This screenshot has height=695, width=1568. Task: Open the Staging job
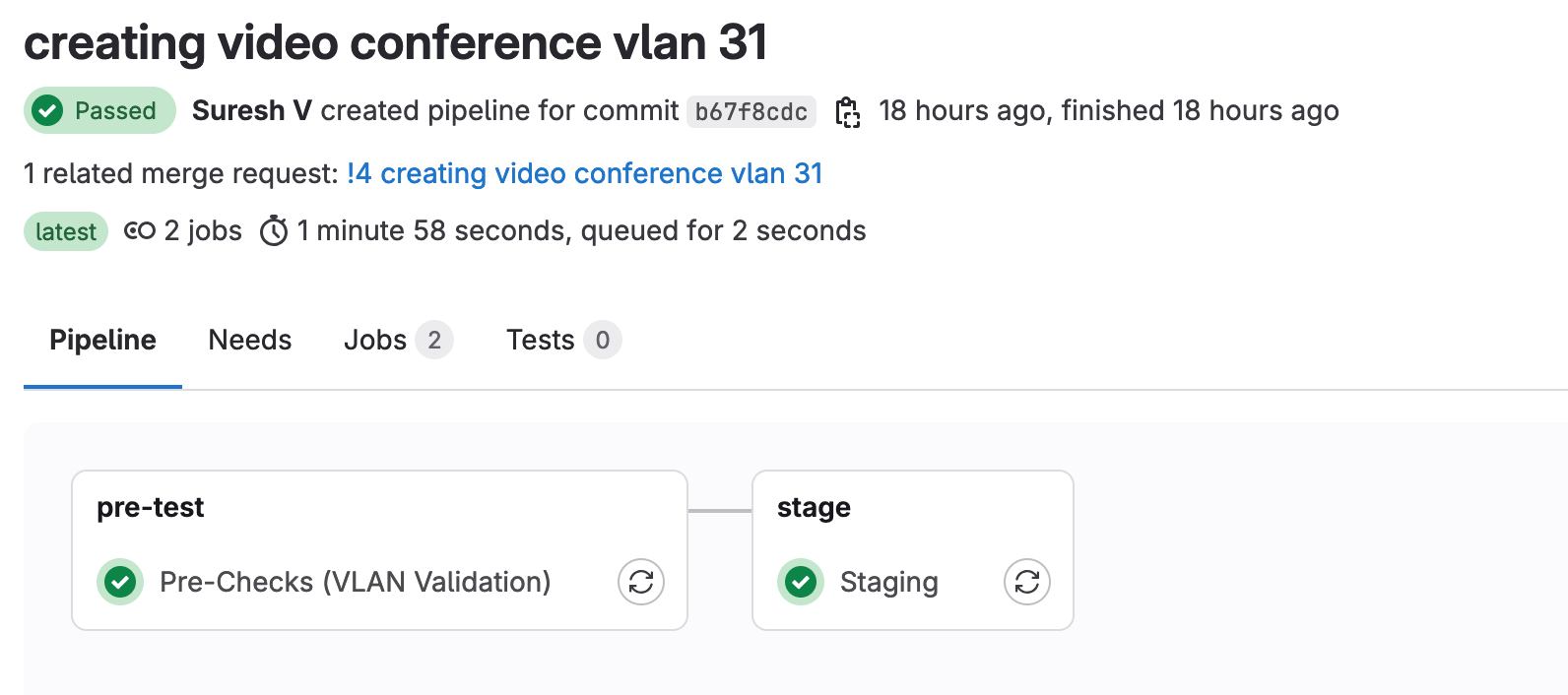pos(888,582)
